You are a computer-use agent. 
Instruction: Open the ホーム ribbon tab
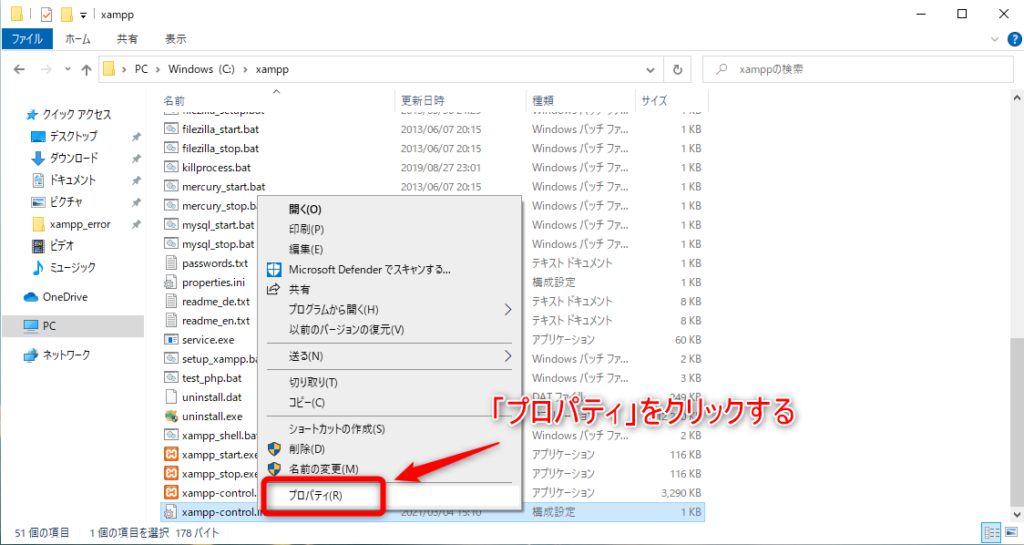[78, 39]
